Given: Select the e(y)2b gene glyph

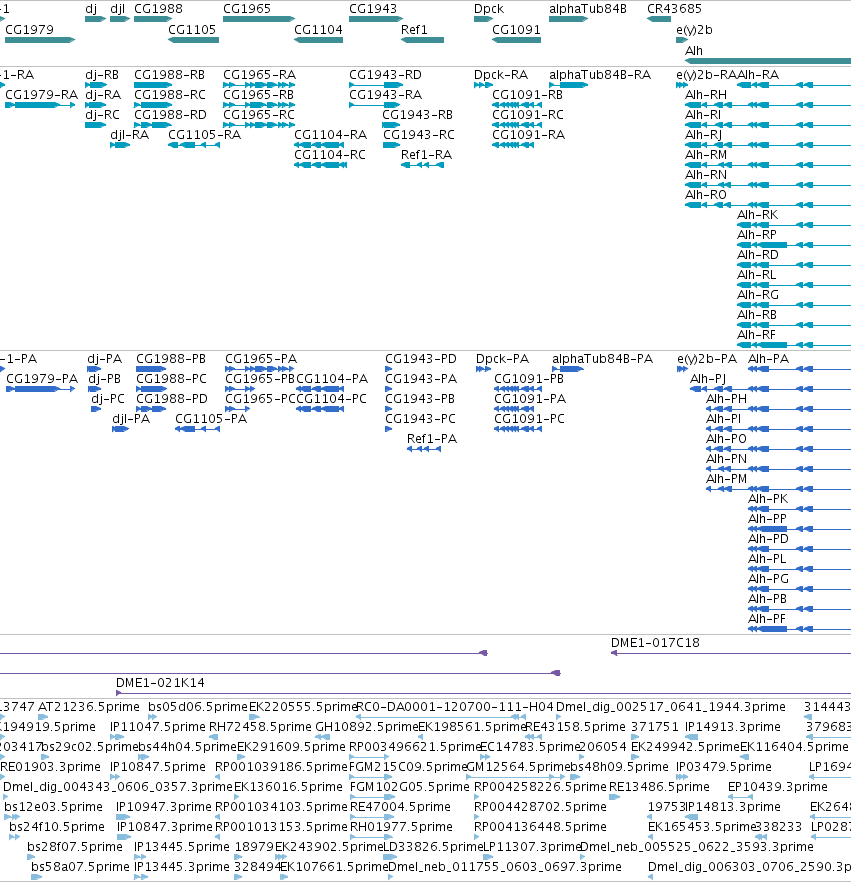Looking at the screenshot, I should click(682, 40).
